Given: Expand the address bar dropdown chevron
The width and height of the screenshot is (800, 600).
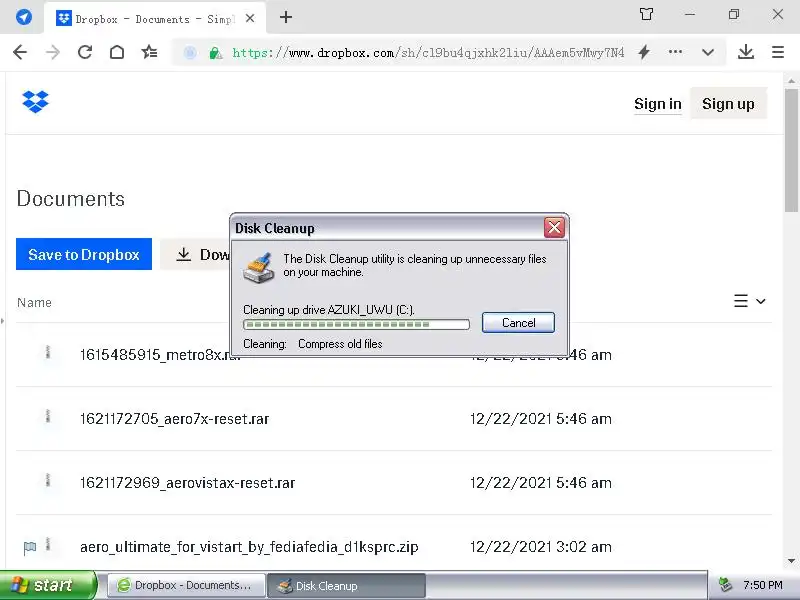Looking at the screenshot, I should (x=708, y=52).
